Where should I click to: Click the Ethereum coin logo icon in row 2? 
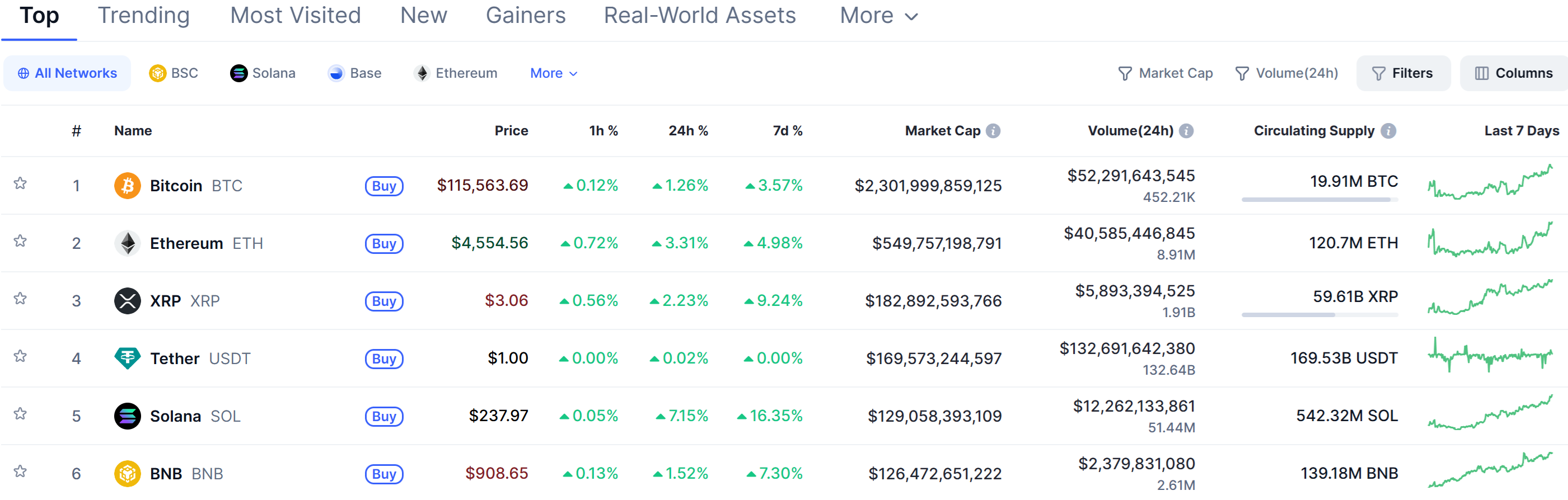click(x=127, y=243)
